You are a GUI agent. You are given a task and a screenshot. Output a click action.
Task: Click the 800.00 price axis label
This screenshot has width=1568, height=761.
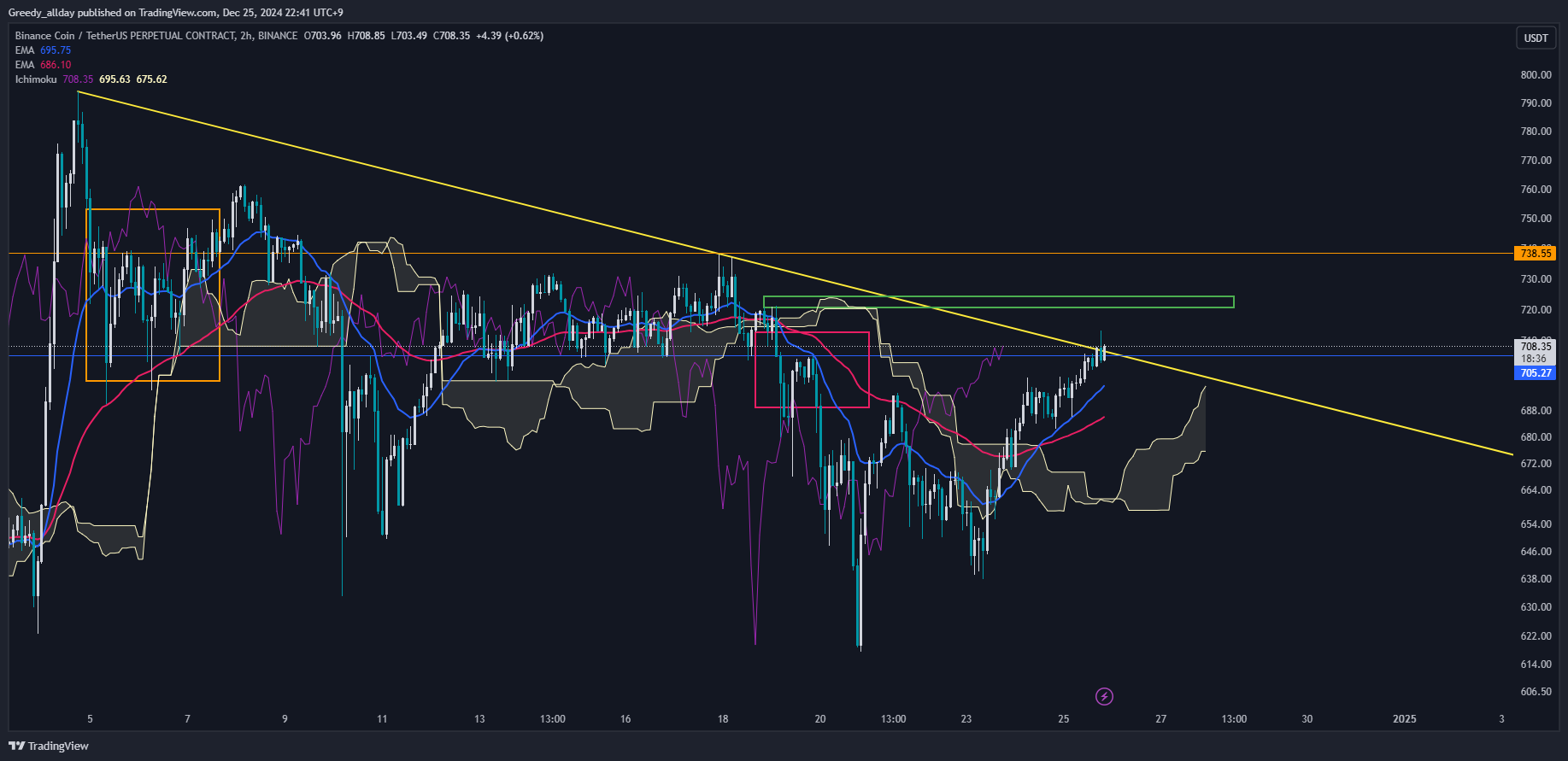pyautogui.click(x=1536, y=75)
